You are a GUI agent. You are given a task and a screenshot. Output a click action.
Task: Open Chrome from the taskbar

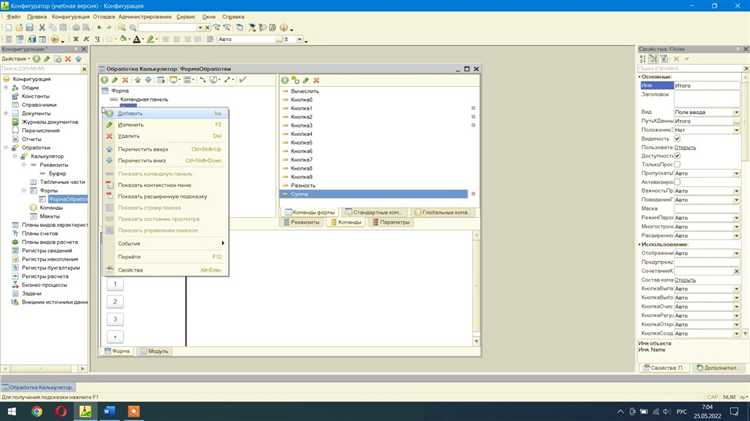coord(37,411)
